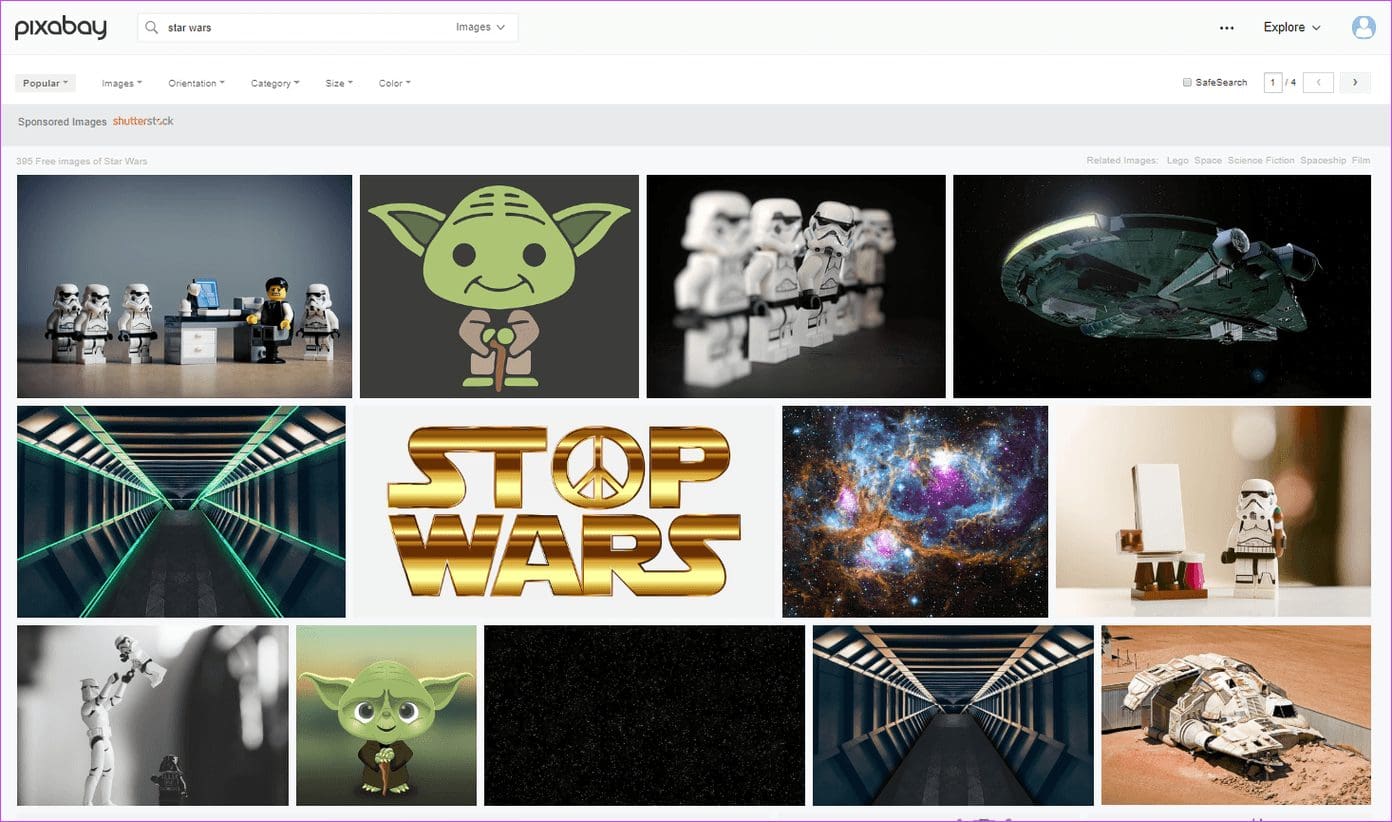Go to the next results page
Image resolution: width=1392 pixels, height=822 pixels.
[1355, 82]
